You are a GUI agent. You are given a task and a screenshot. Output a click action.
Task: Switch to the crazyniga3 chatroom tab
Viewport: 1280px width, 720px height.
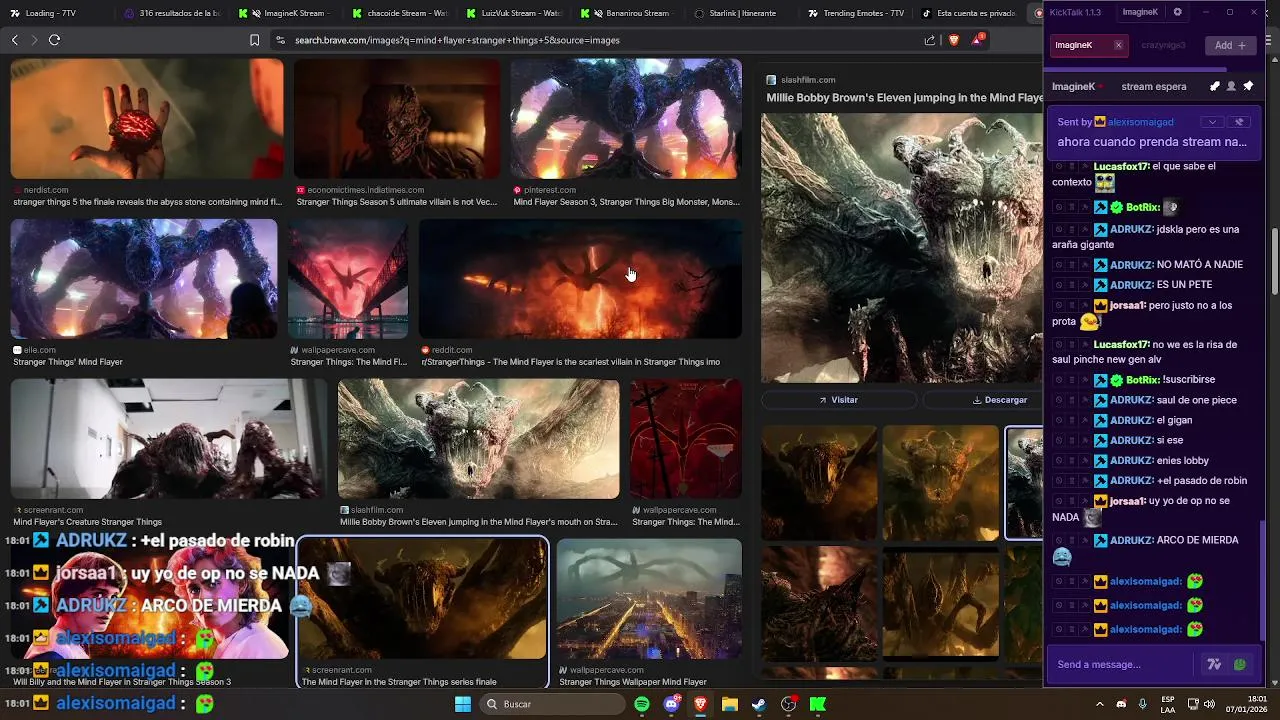1163,45
